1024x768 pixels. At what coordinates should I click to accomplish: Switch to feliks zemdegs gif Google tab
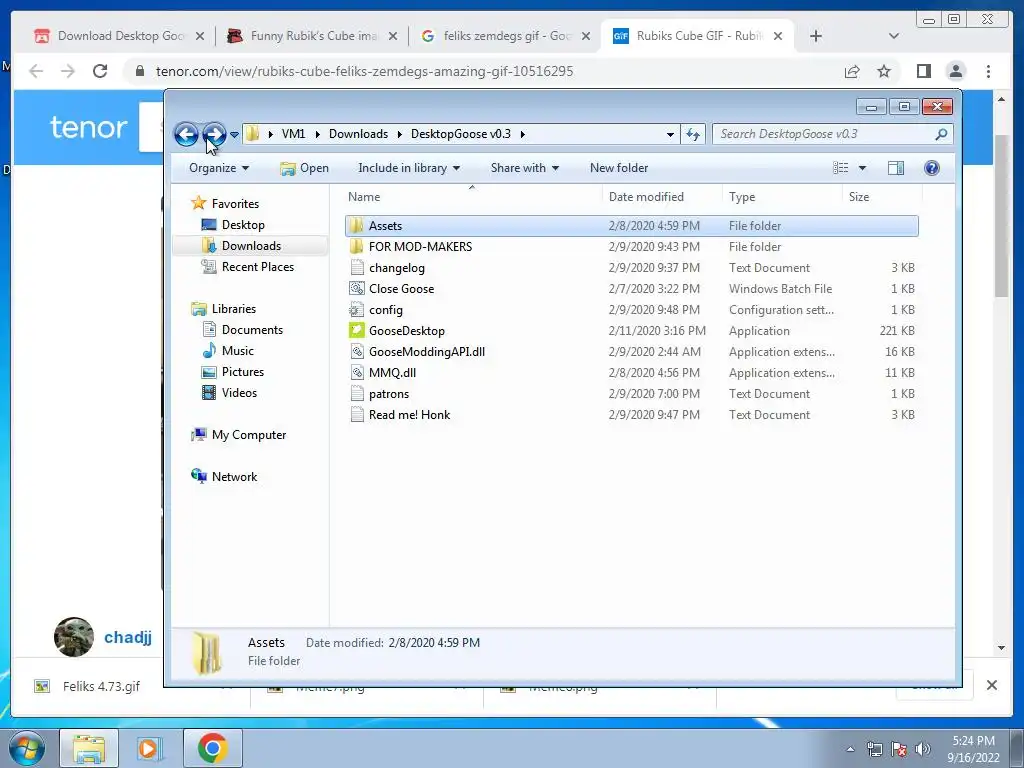pos(507,36)
